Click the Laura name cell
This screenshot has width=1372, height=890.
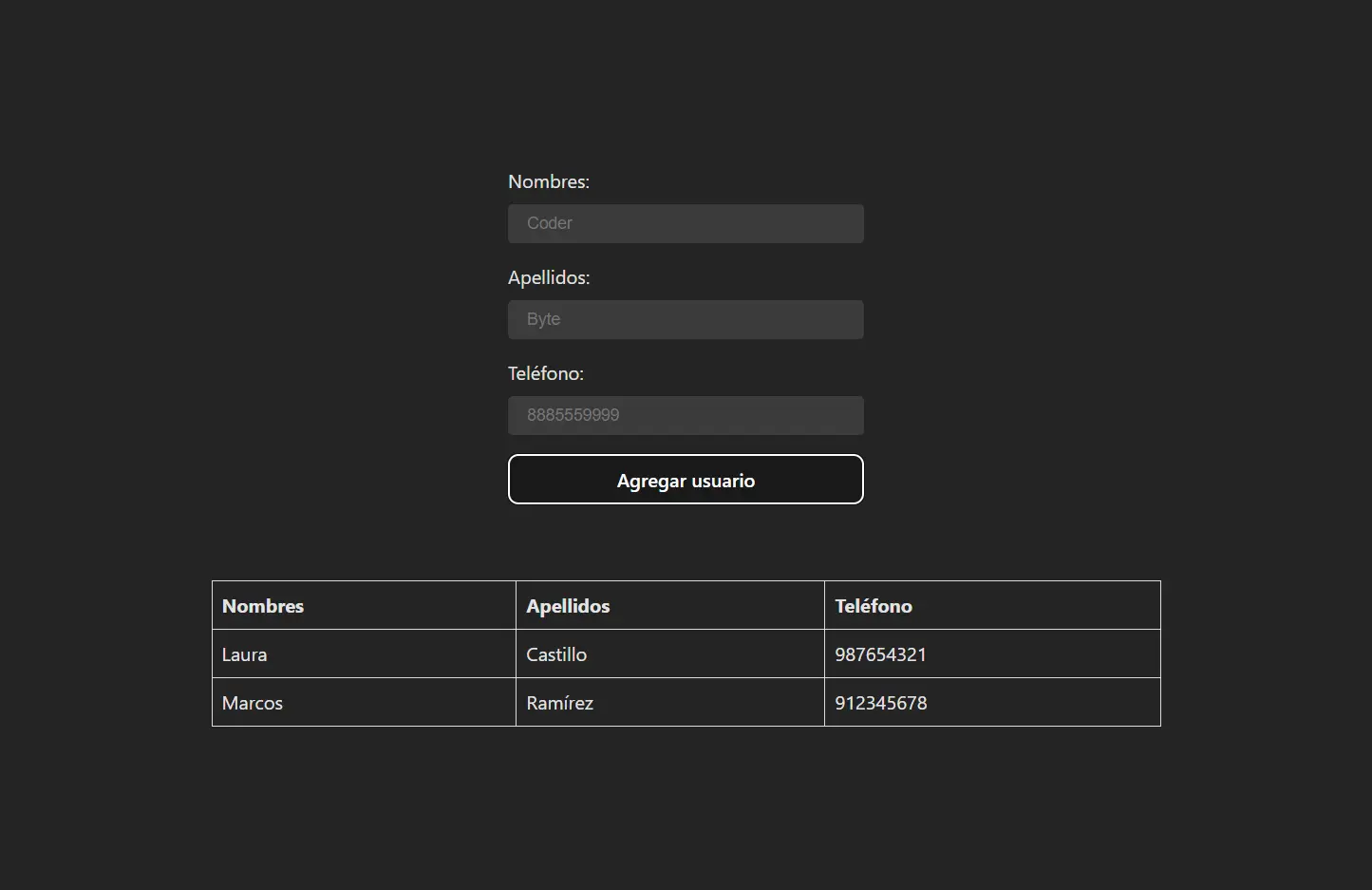click(244, 654)
